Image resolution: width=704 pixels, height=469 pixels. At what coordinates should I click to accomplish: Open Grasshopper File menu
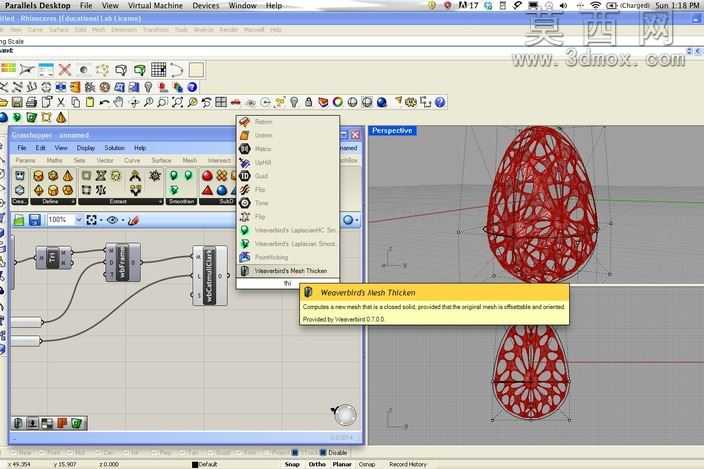coord(22,148)
